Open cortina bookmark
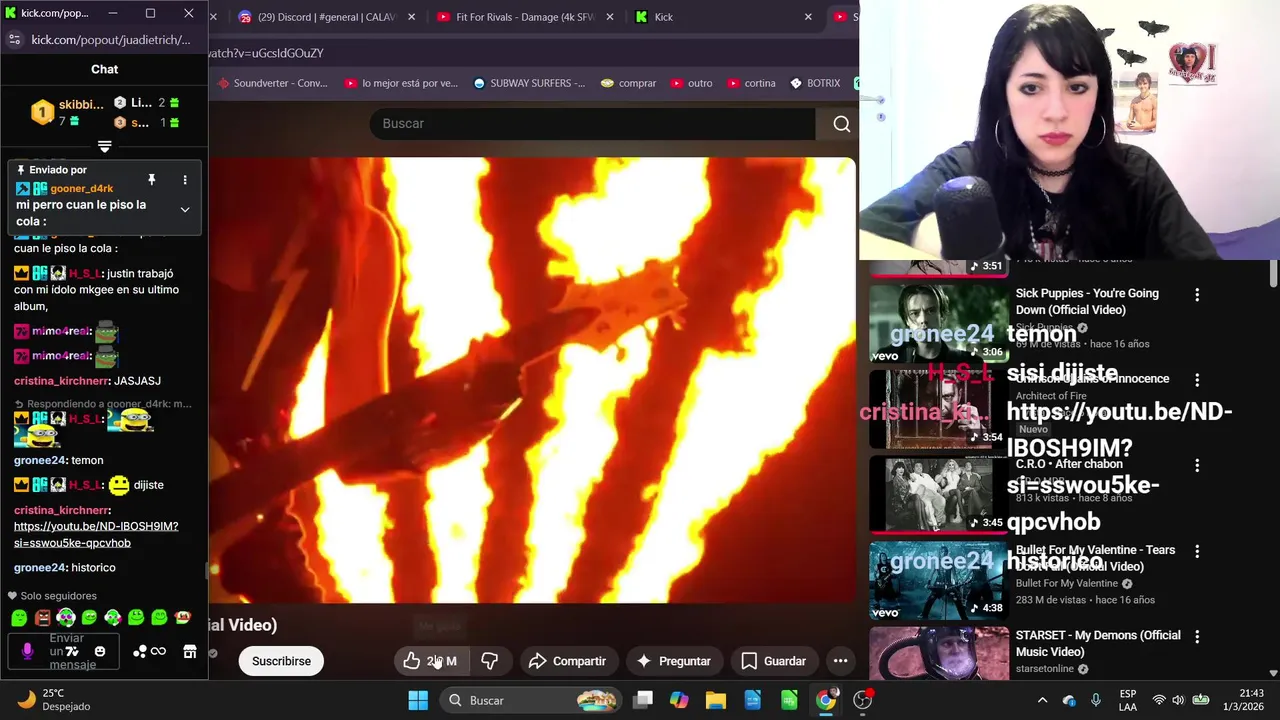Image resolution: width=1280 pixels, height=720 pixels. pyautogui.click(x=751, y=83)
